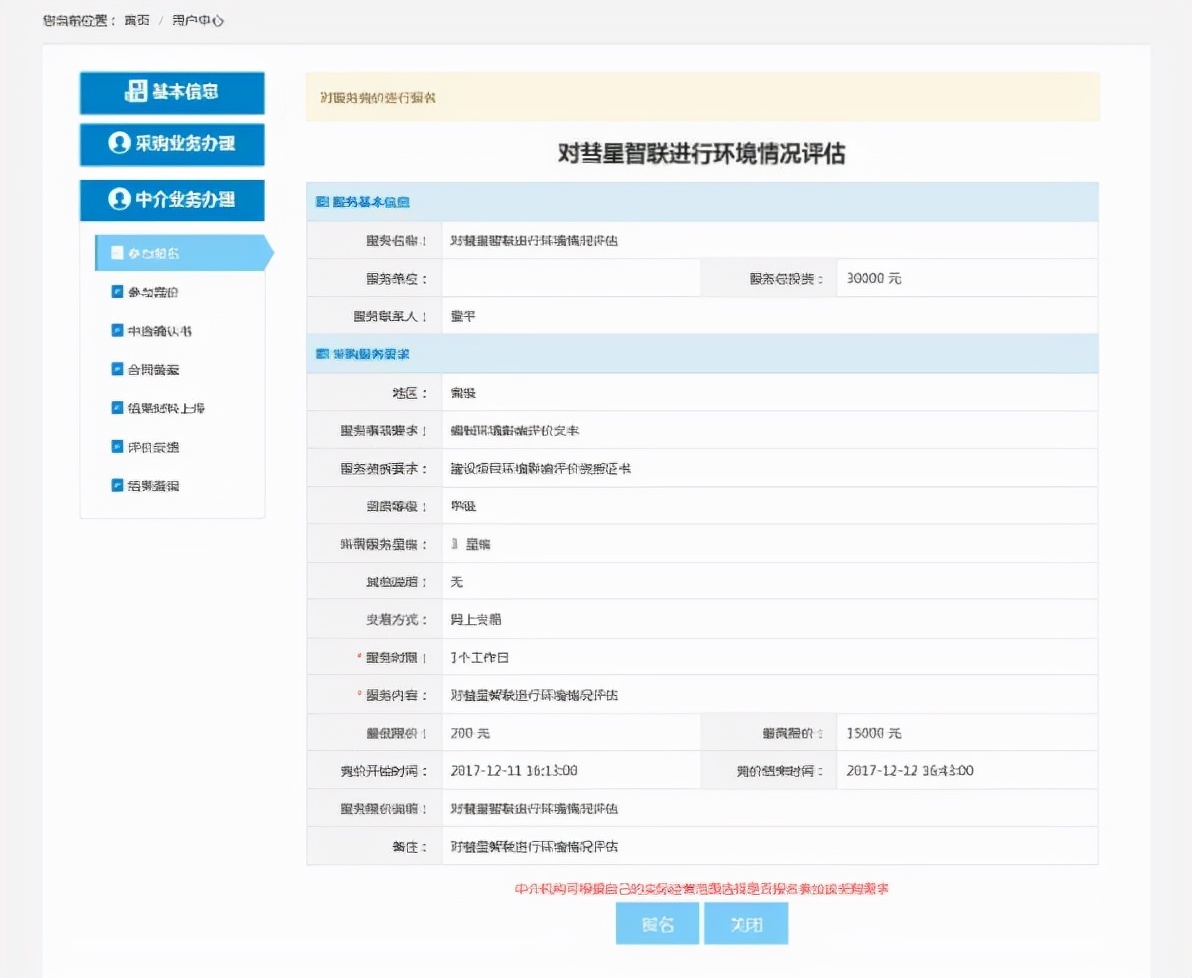Click the 关闭 button
The height and width of the screenshot is (978, 1192).
[746, 923]
